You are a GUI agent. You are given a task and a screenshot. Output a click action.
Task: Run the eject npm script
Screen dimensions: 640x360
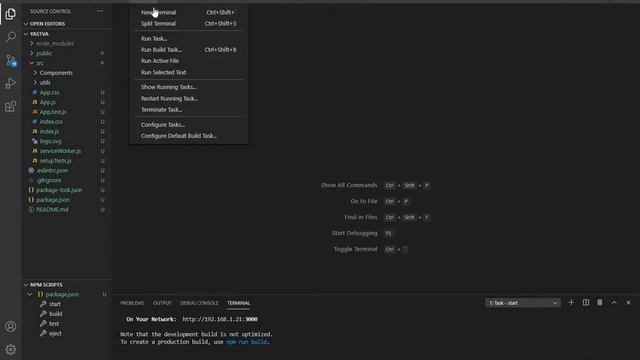(55, 333)
